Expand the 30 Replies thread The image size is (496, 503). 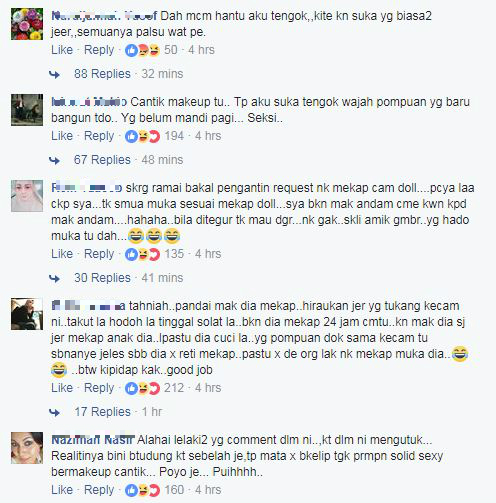point(102,278)
